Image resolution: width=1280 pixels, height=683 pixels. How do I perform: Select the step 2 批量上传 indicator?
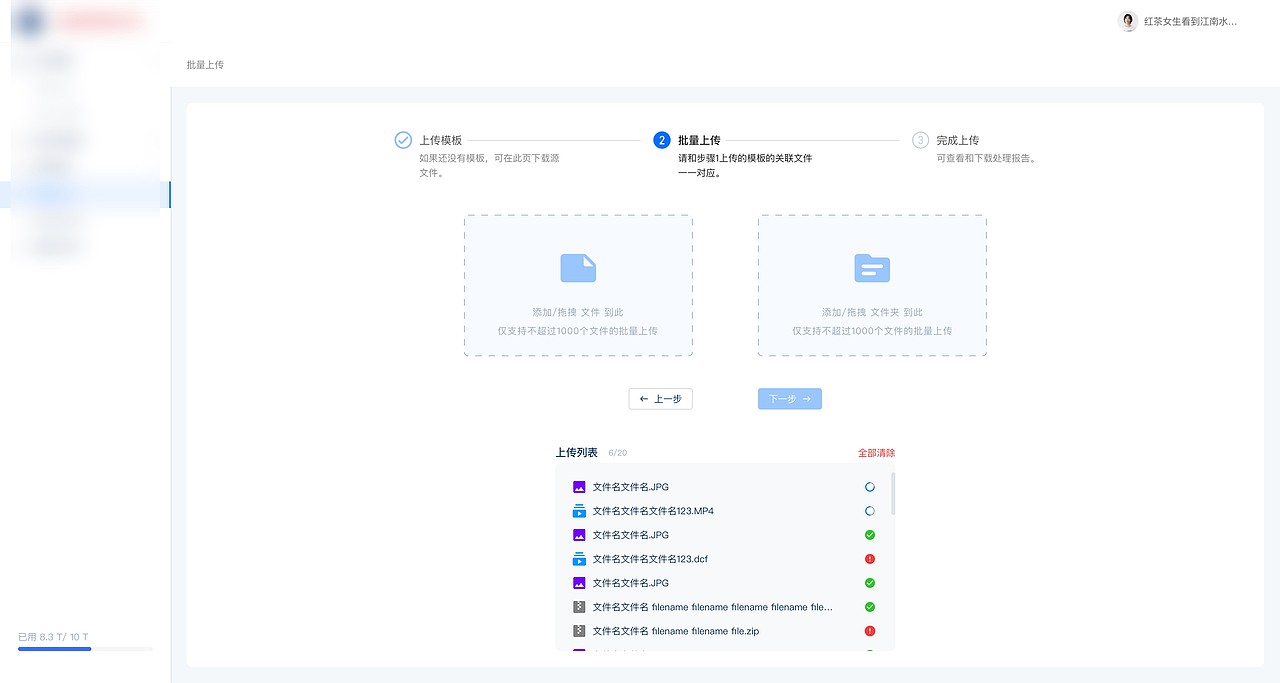[664, 140]
